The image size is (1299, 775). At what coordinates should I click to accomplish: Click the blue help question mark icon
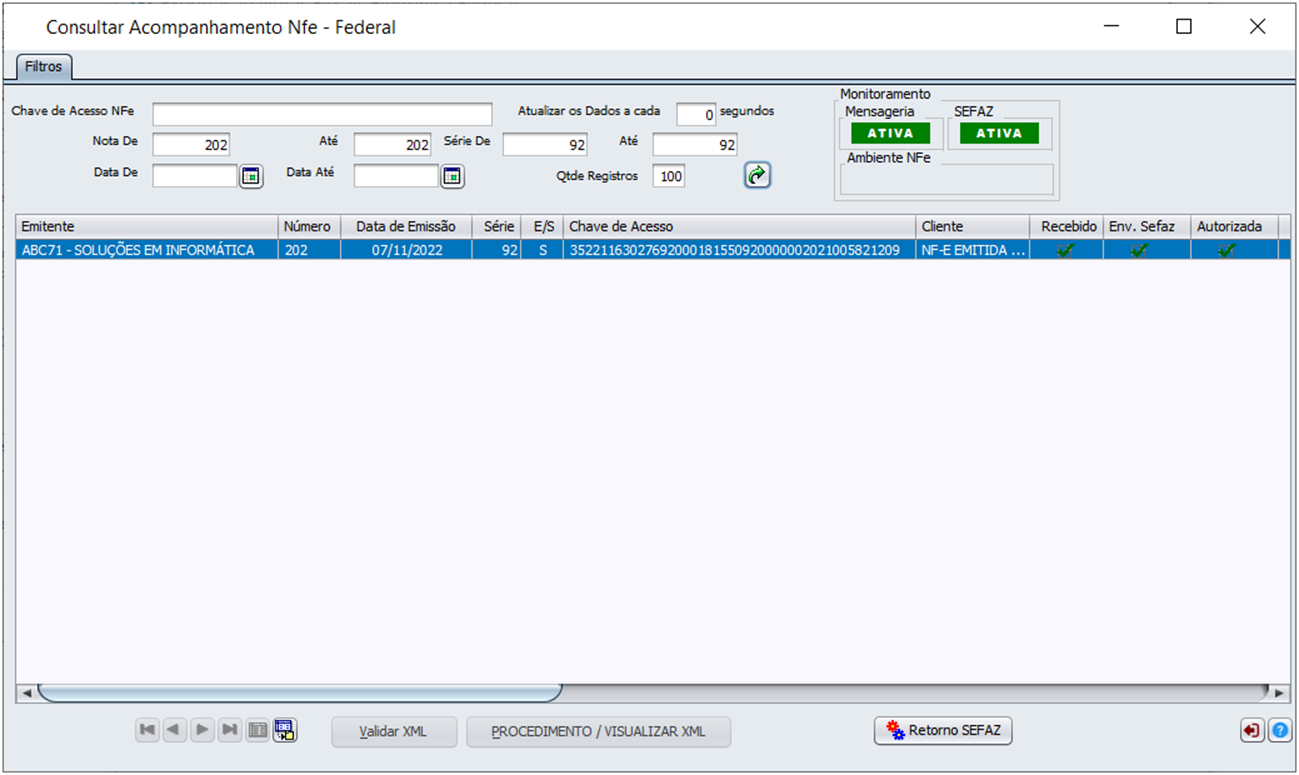tap(1279, 731)
